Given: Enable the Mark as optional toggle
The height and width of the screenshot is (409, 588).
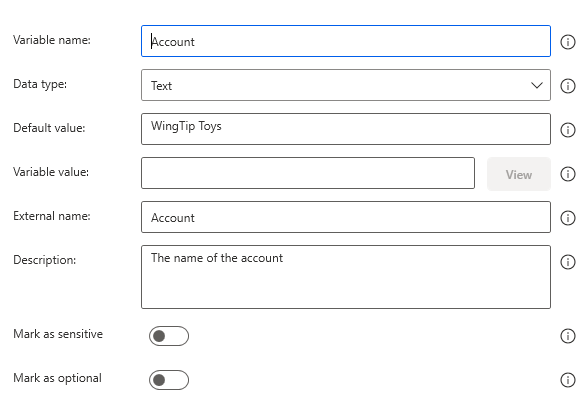Looking at the screenshot, I should pyautogui.click(x=169, y=380).
